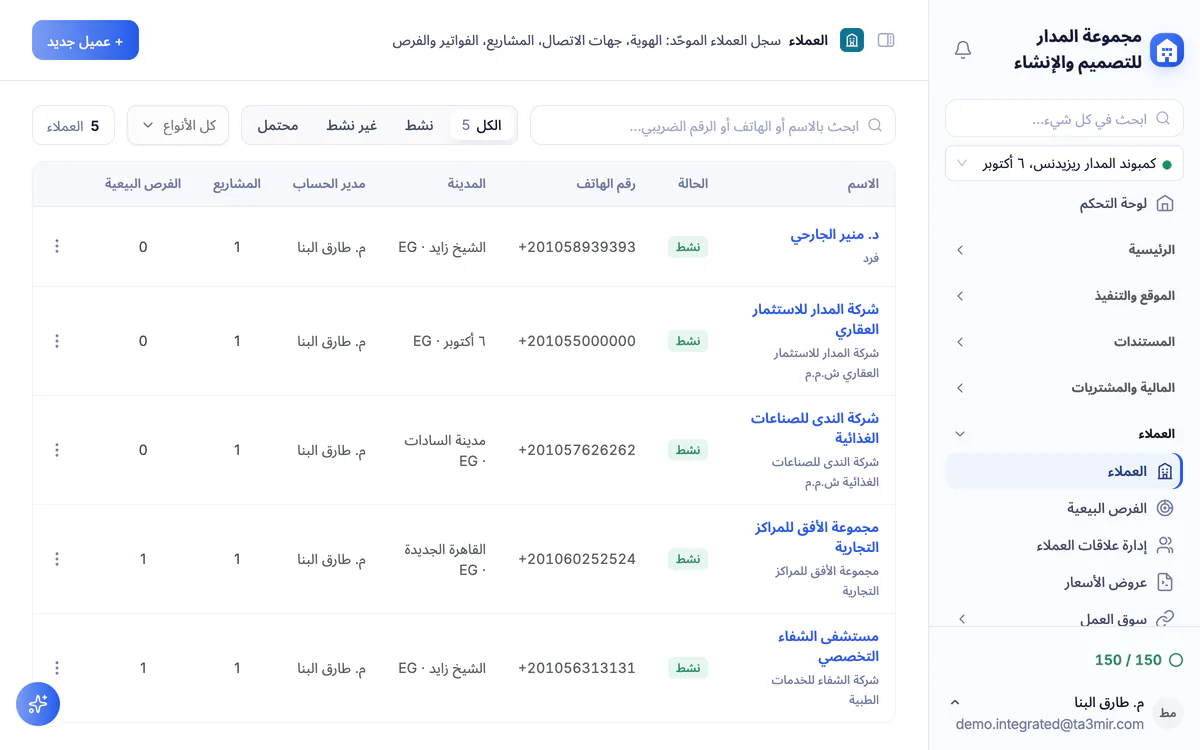The height and width of the screenshot is (750, 1200).
Task: Click the user avatar مط
Action: (x=1167, y=713)
